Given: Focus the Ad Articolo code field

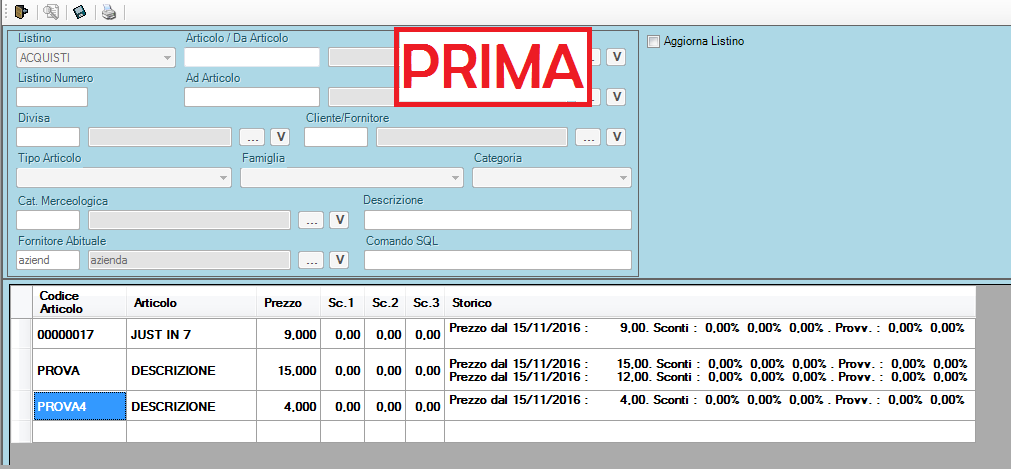Looking at the screenshot, I should [252, 97].
